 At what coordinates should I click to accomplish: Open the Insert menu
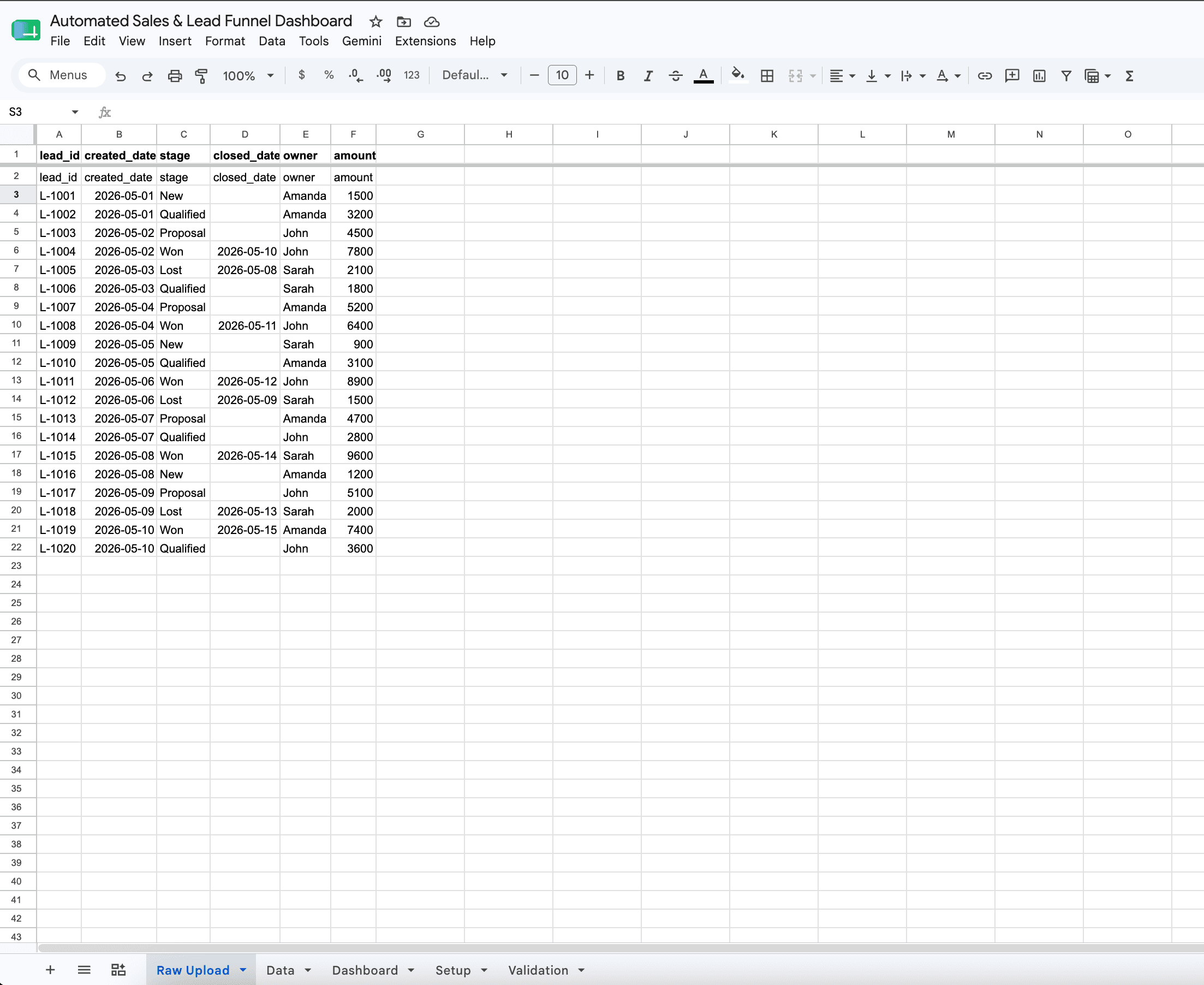(x=175, y=41)
